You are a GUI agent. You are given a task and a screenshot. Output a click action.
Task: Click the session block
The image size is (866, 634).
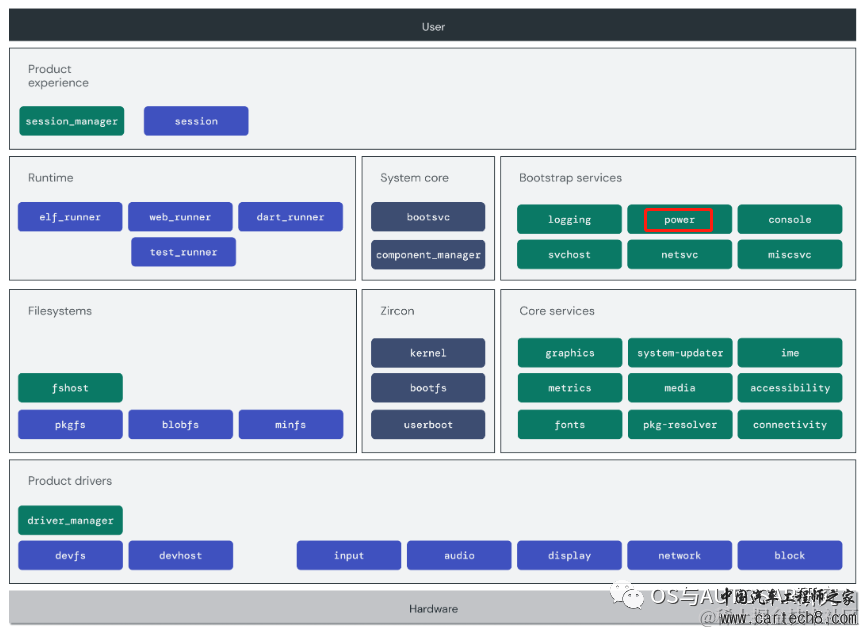click(196, 121)
